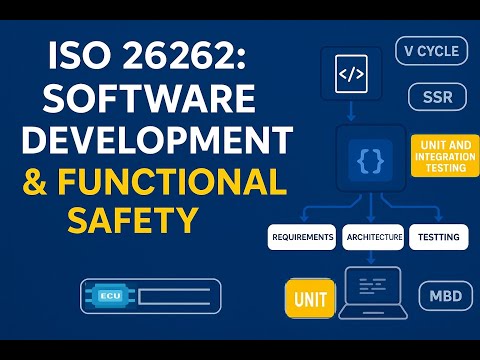480x360 pixels.
Task: Click the V CYCLE pill label
Action: coord(432,51)
